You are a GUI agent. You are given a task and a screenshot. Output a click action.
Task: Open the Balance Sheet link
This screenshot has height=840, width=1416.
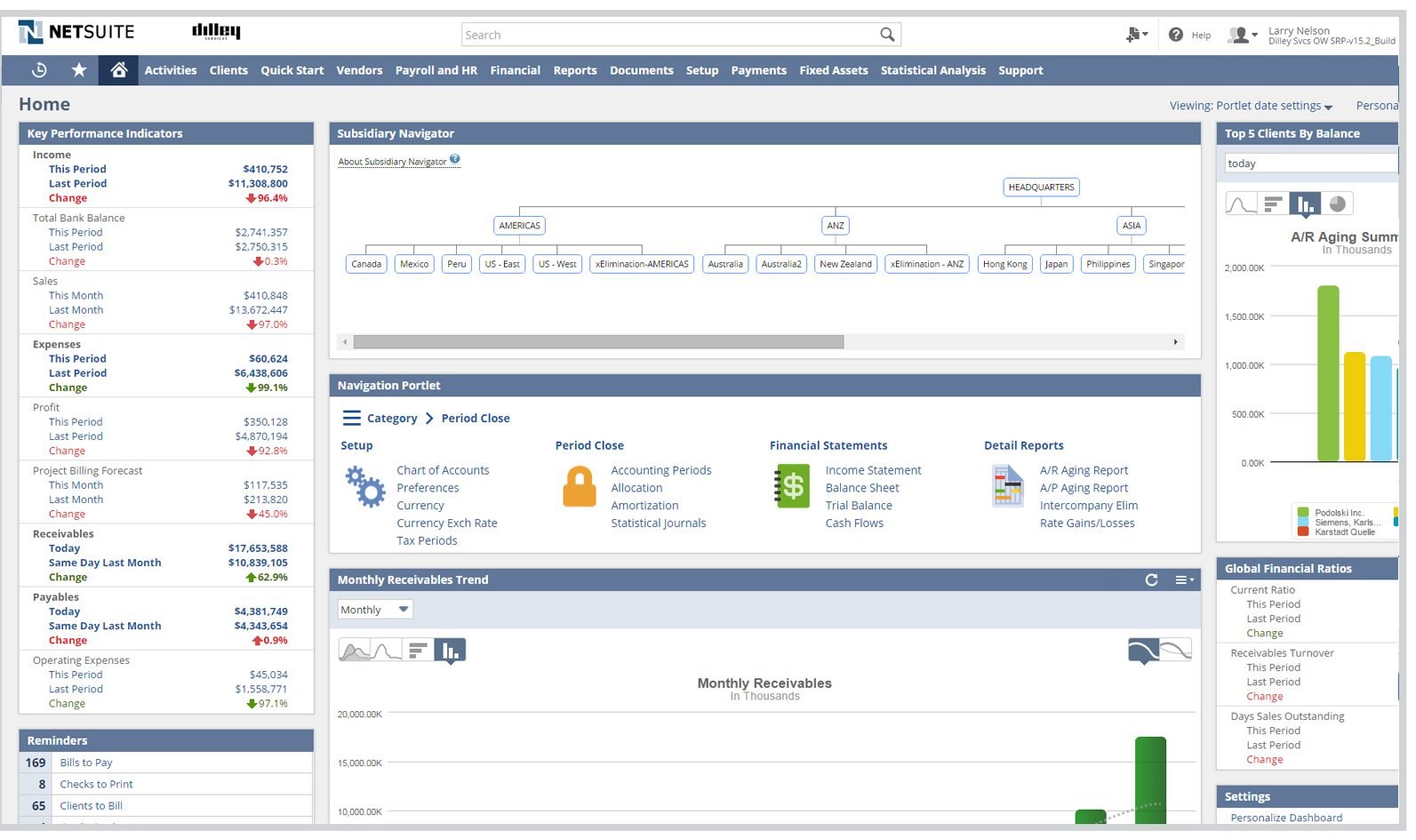point(862,488)
